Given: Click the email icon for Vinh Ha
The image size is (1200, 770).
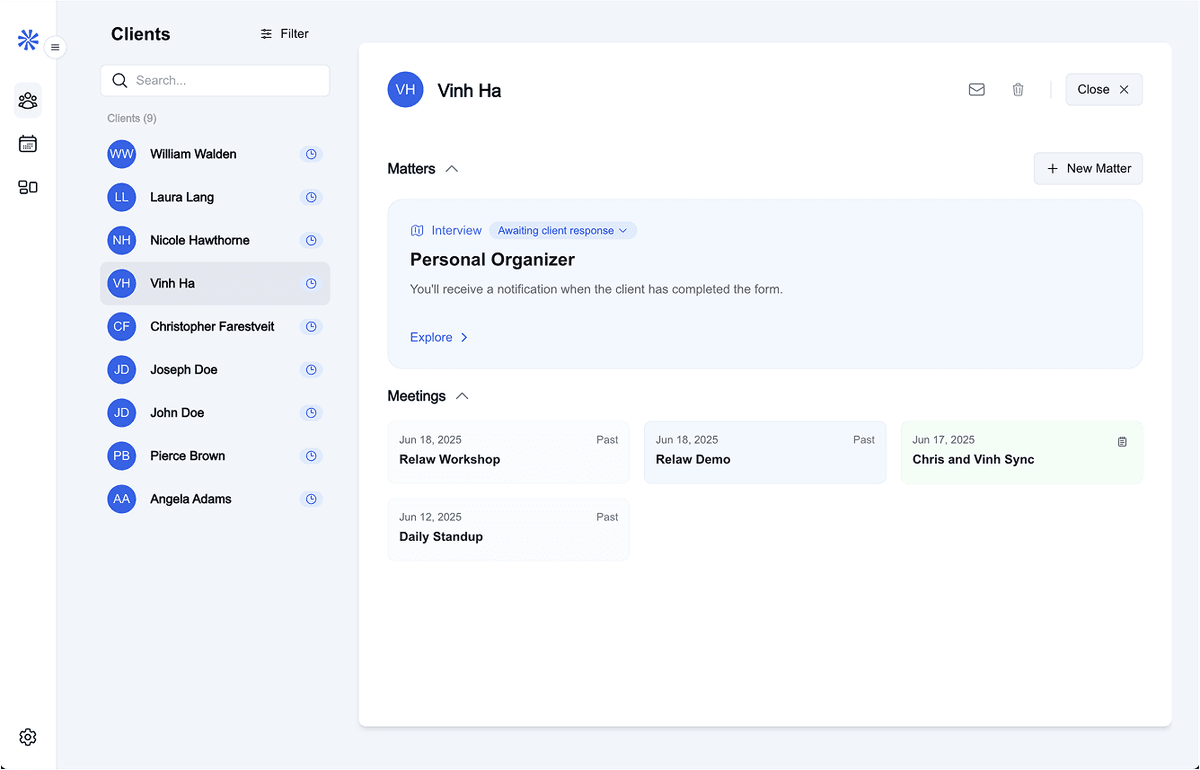Looking at the screenshot, I should pyautogui.click(x=977, y=90).
